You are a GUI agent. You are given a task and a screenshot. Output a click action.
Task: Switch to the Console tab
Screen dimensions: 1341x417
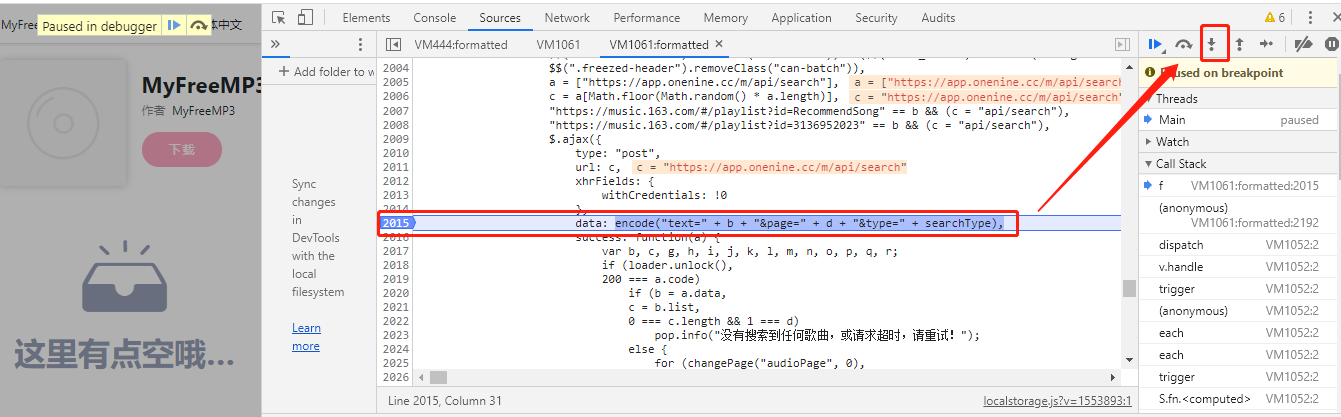435,17
